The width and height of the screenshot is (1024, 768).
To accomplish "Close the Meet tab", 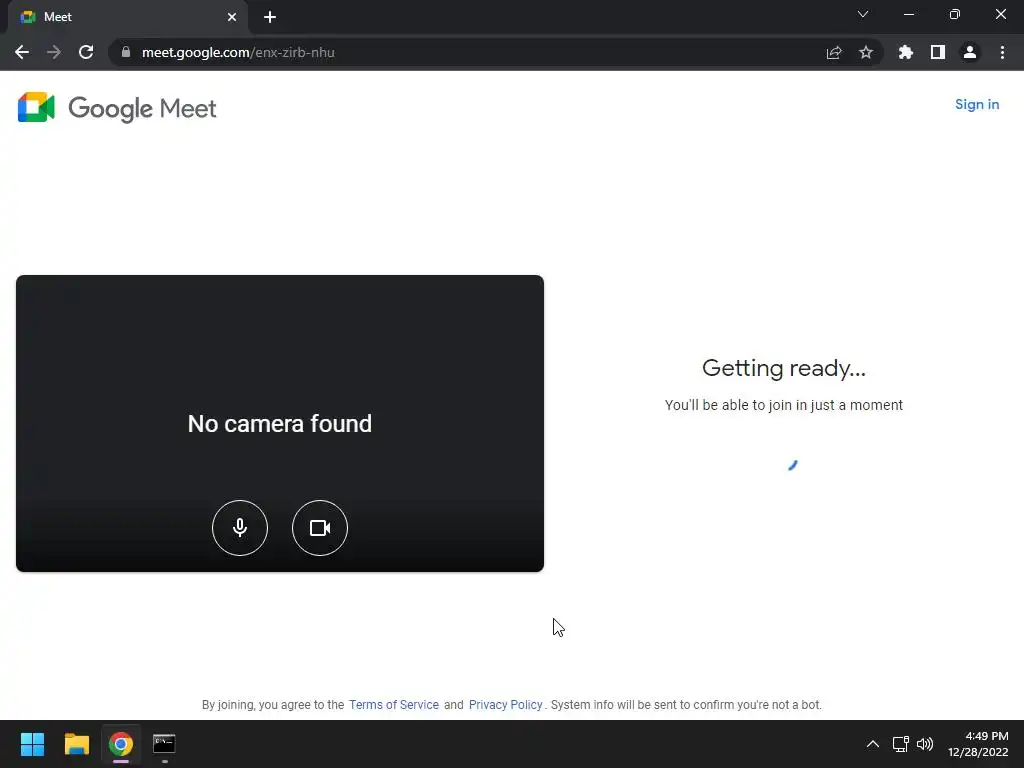I will 232,17.
